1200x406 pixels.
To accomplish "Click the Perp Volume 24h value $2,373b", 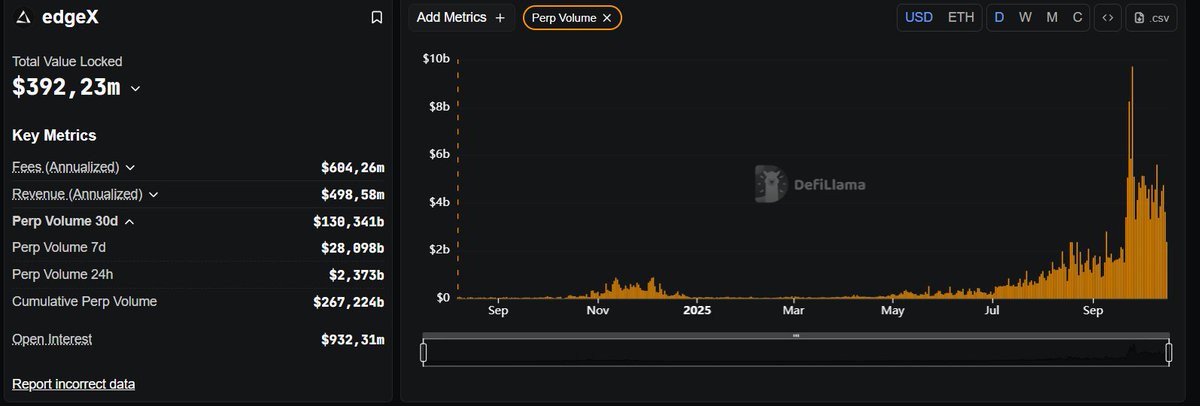I will tap(356, 274).
